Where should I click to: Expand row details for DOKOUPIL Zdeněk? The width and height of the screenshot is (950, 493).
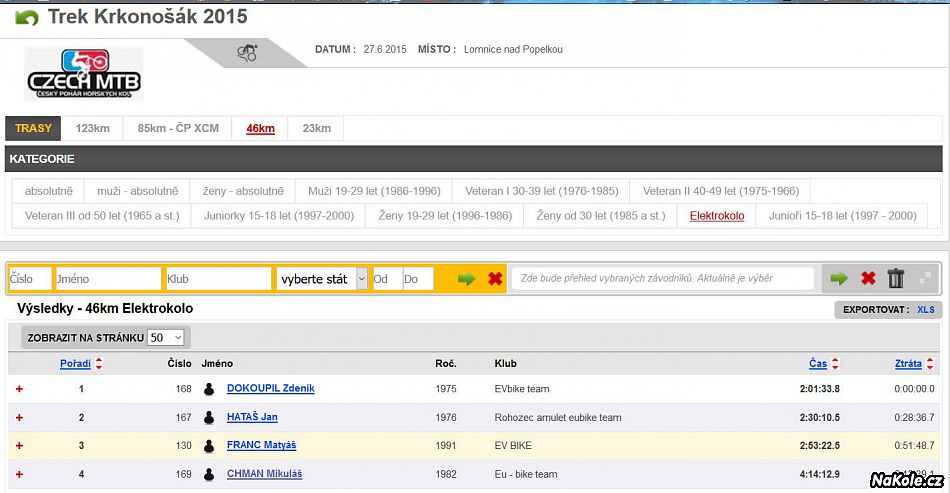point(19,389)
